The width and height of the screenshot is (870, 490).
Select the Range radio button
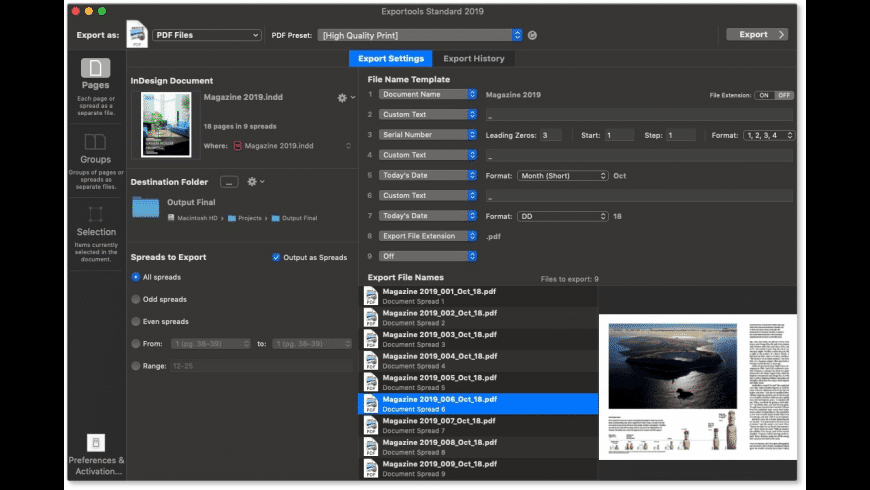(135, 366)
